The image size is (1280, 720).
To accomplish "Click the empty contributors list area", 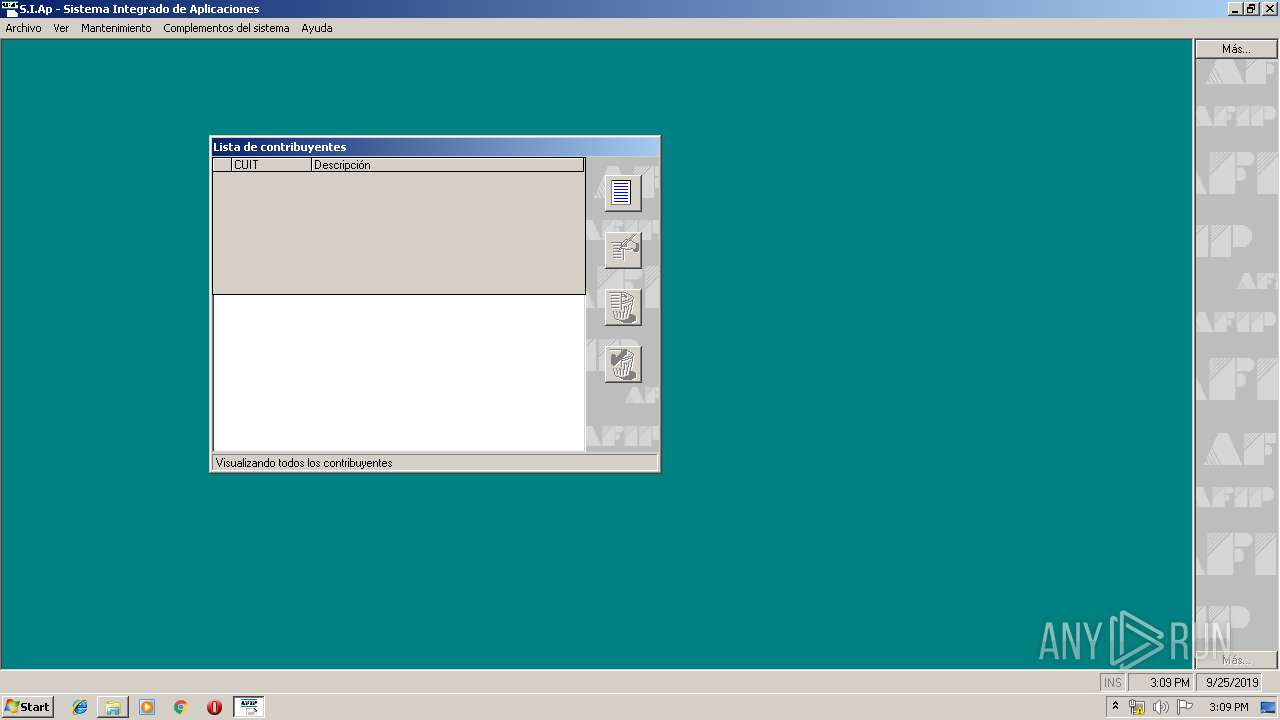I will [399, 372].
